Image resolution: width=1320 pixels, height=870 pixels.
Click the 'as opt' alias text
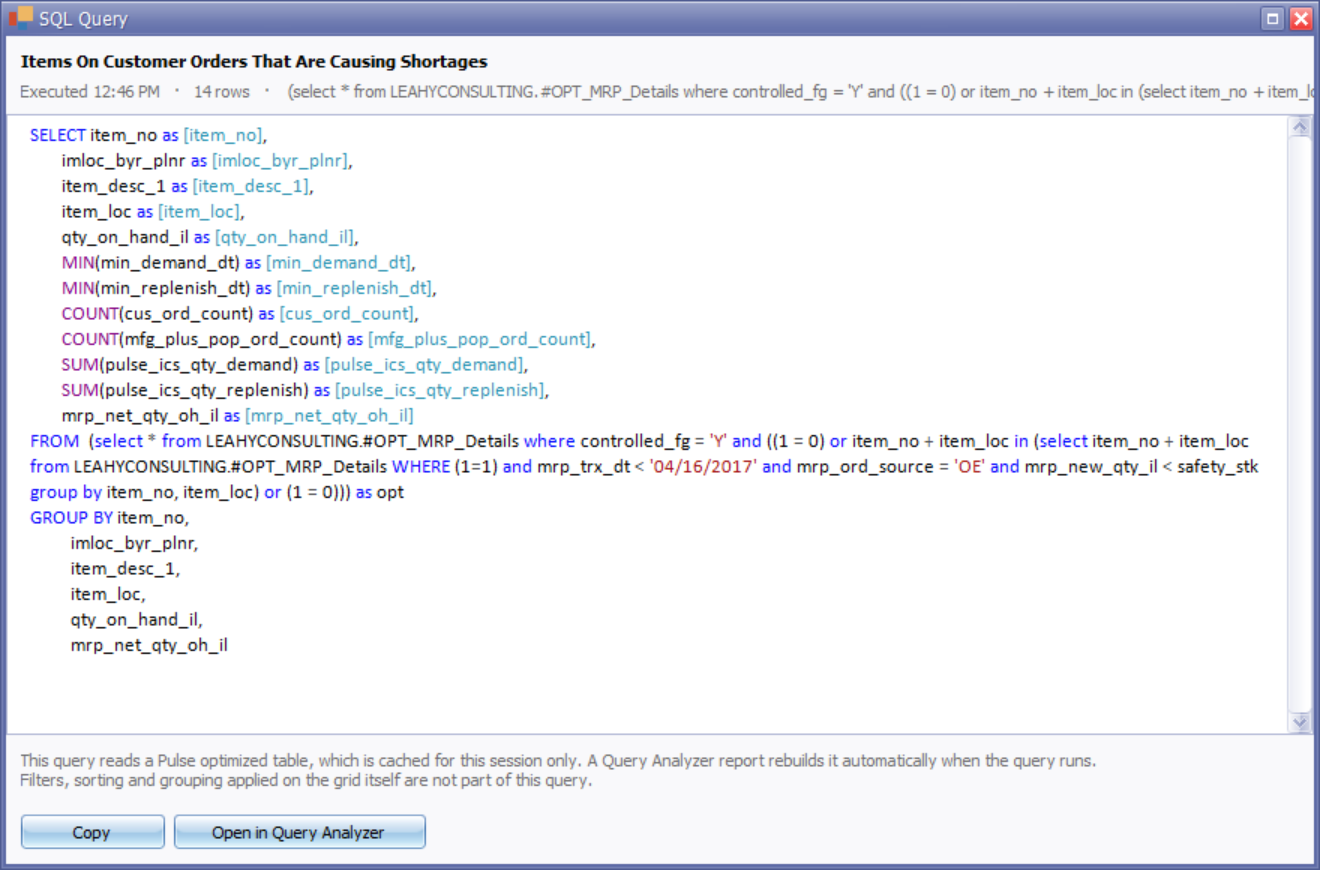pyautogui.click(x=380, y=492)
